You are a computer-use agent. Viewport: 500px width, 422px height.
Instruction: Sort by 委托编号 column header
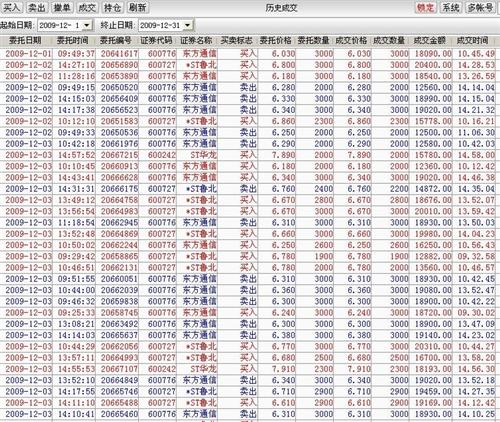pos(116,41)
